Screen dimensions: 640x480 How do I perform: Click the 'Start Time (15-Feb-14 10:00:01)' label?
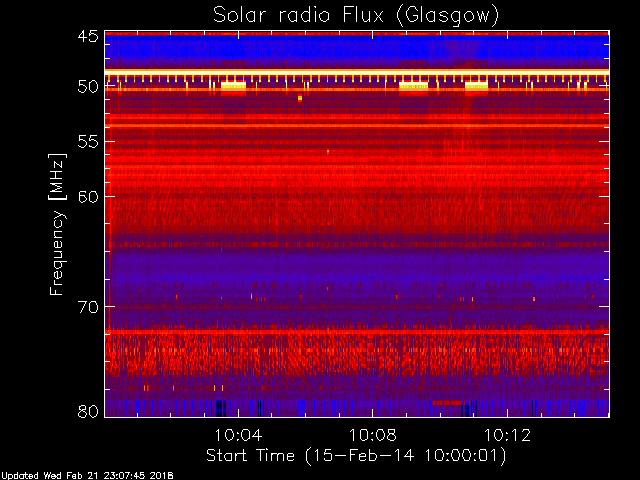(x=356, y=456)
